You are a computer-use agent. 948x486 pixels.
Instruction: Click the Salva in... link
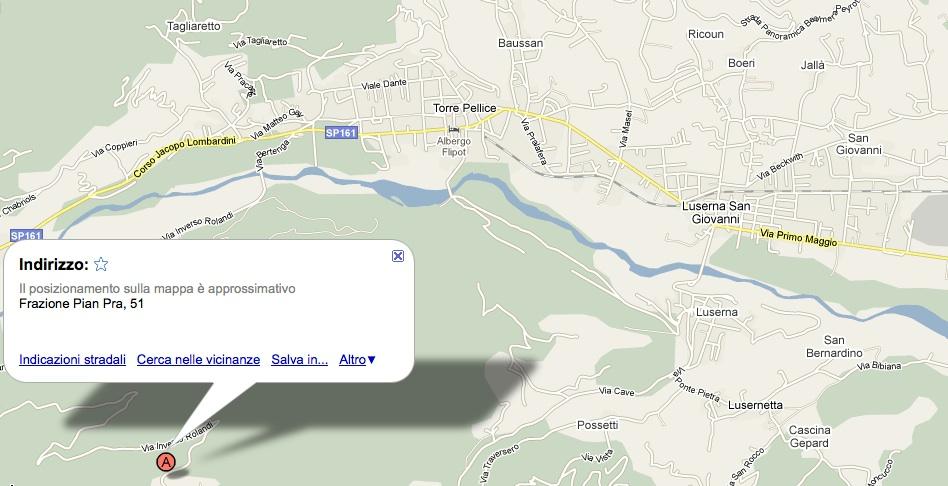[x=299, y=360]
